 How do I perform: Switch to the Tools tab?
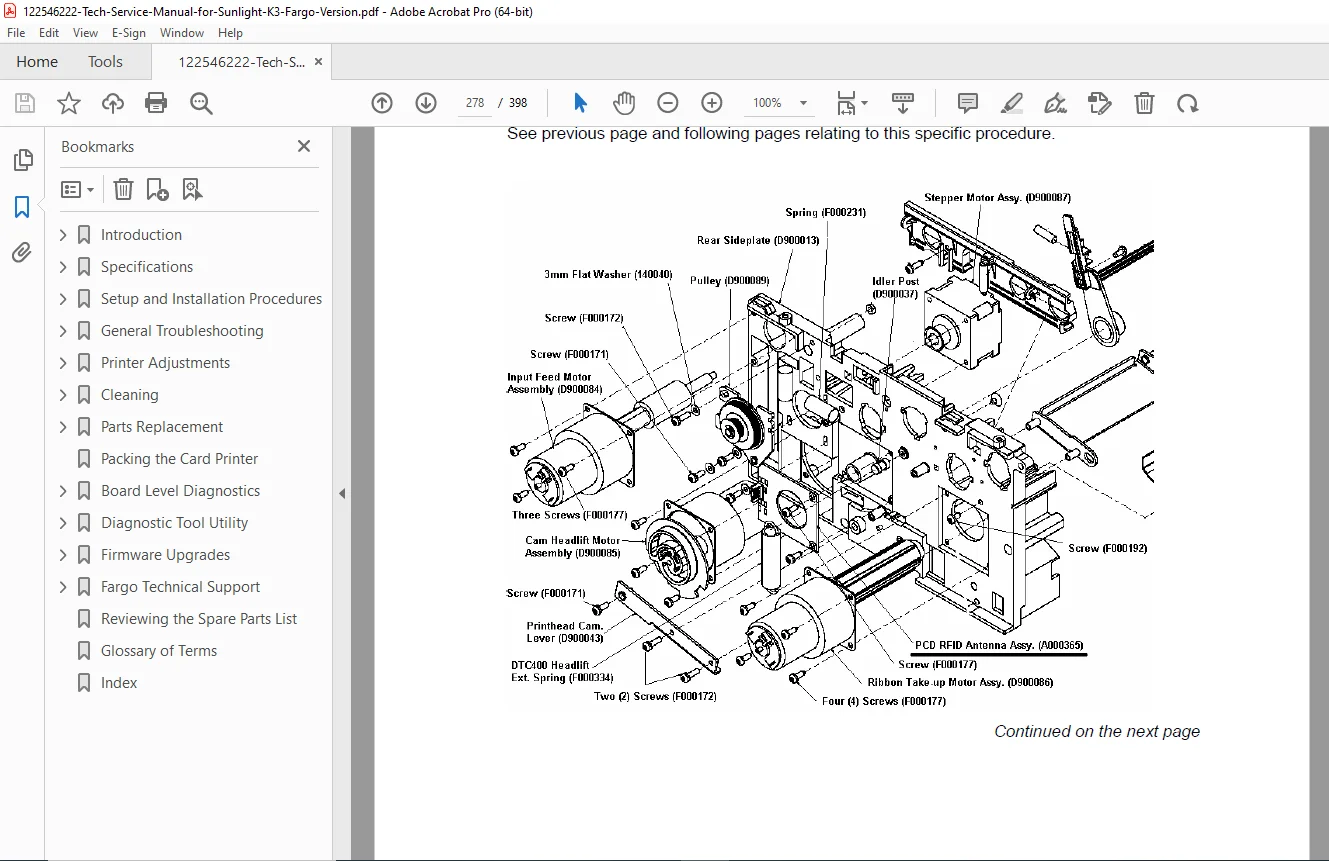pos(105,62)
